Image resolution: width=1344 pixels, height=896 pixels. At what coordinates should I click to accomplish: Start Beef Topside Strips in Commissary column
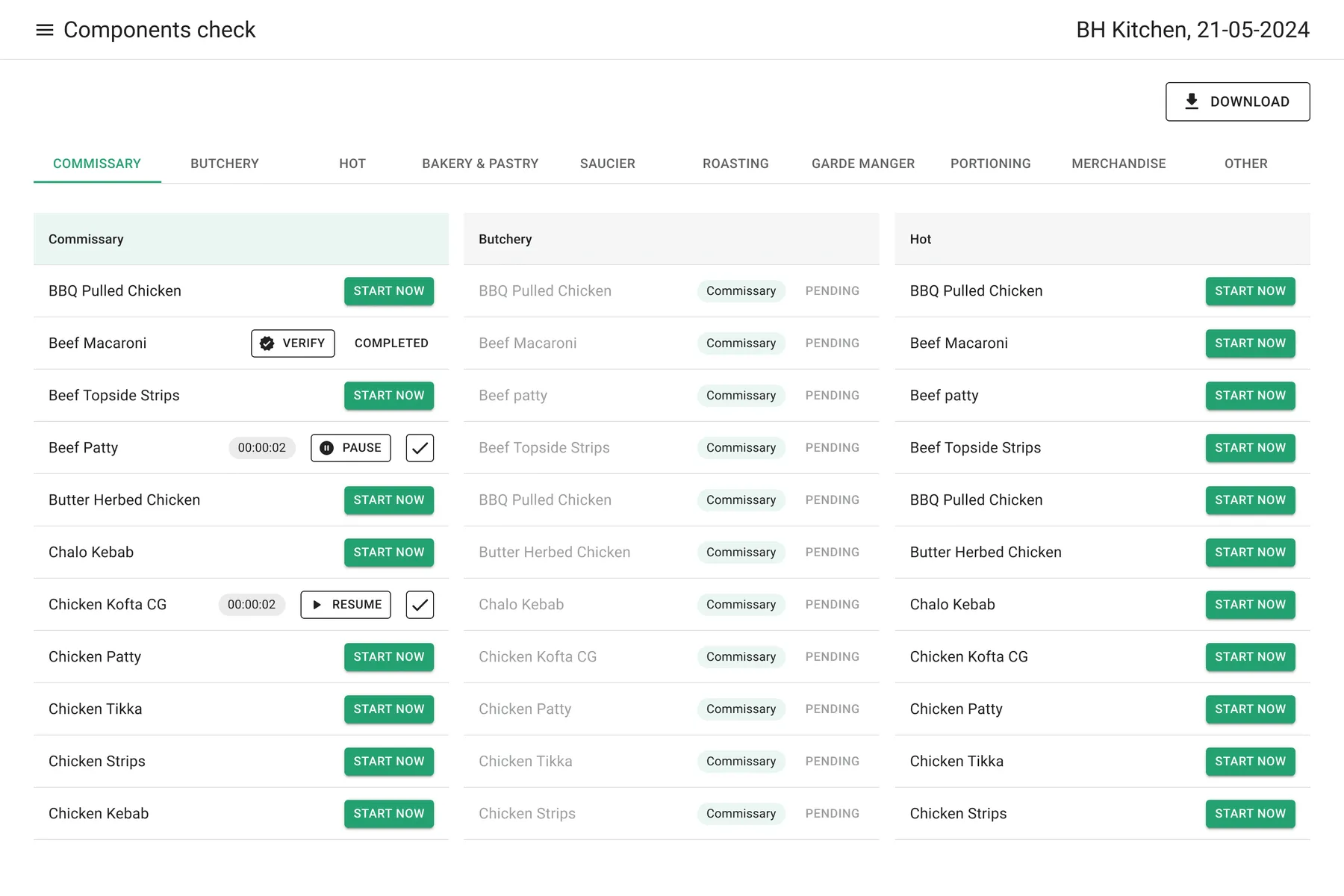coord(389,396)
